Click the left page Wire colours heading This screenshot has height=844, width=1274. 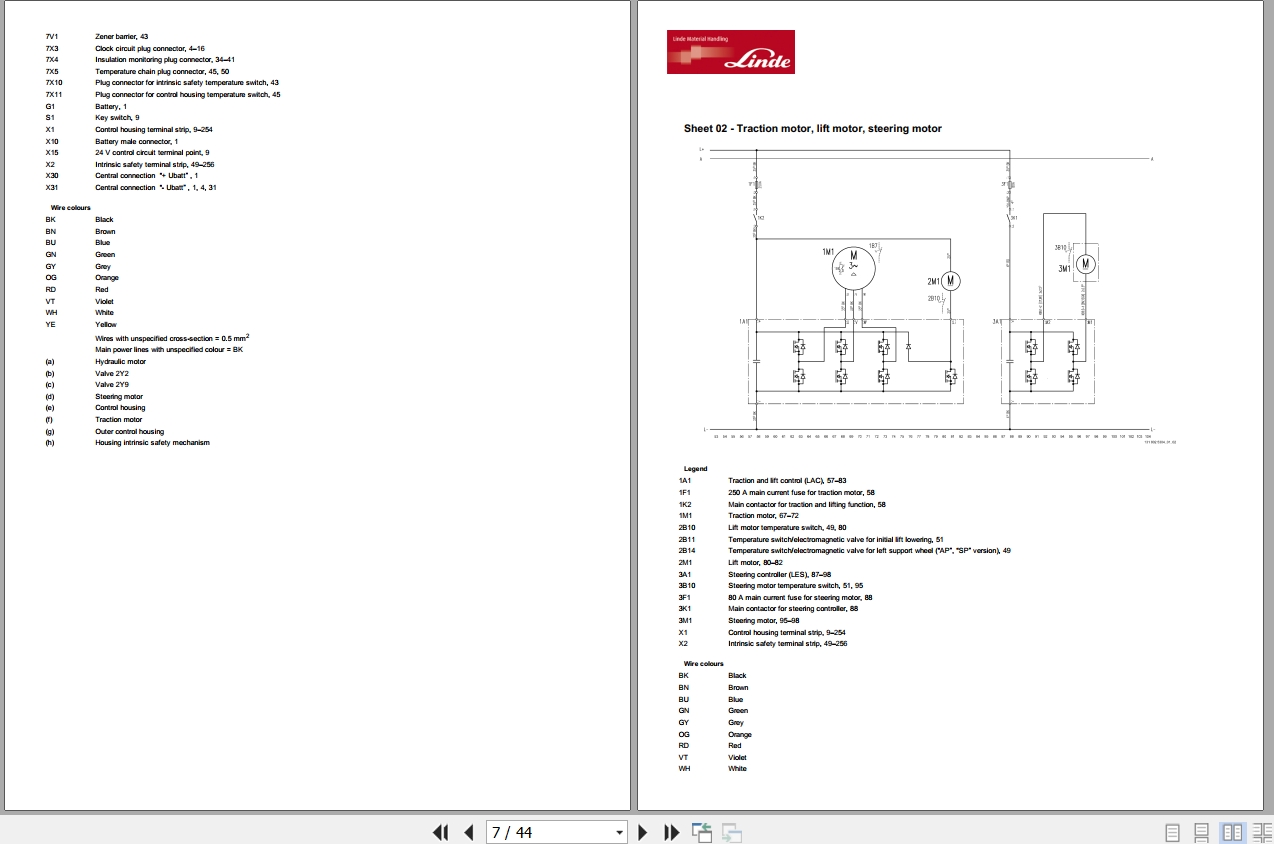point(71,208)
